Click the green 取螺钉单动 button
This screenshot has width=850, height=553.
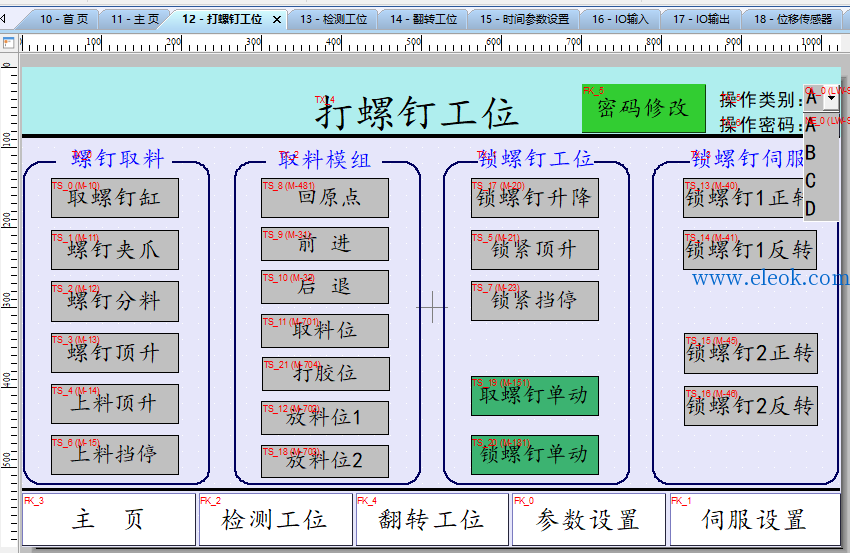535,396
